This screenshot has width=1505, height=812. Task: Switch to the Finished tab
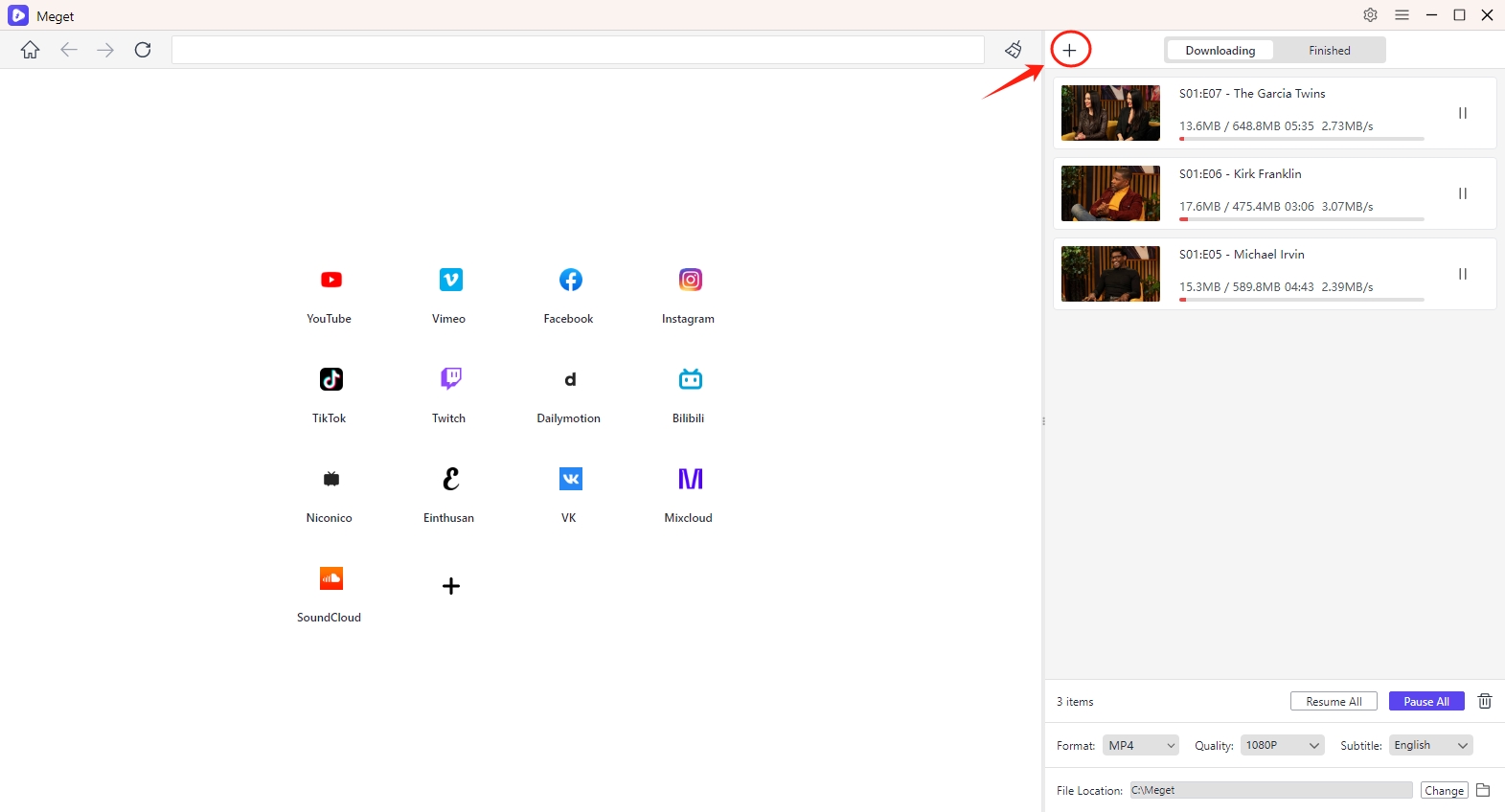1329,51
